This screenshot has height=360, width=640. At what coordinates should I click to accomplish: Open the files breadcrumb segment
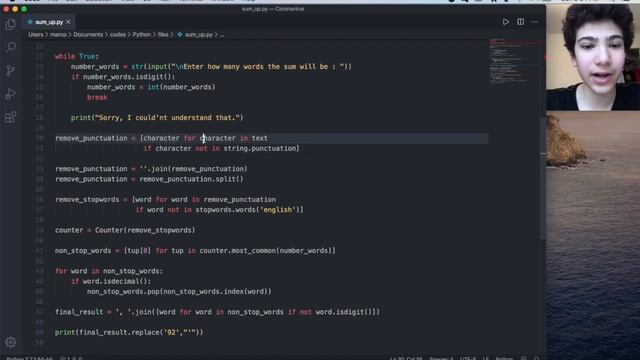[163, 35]
